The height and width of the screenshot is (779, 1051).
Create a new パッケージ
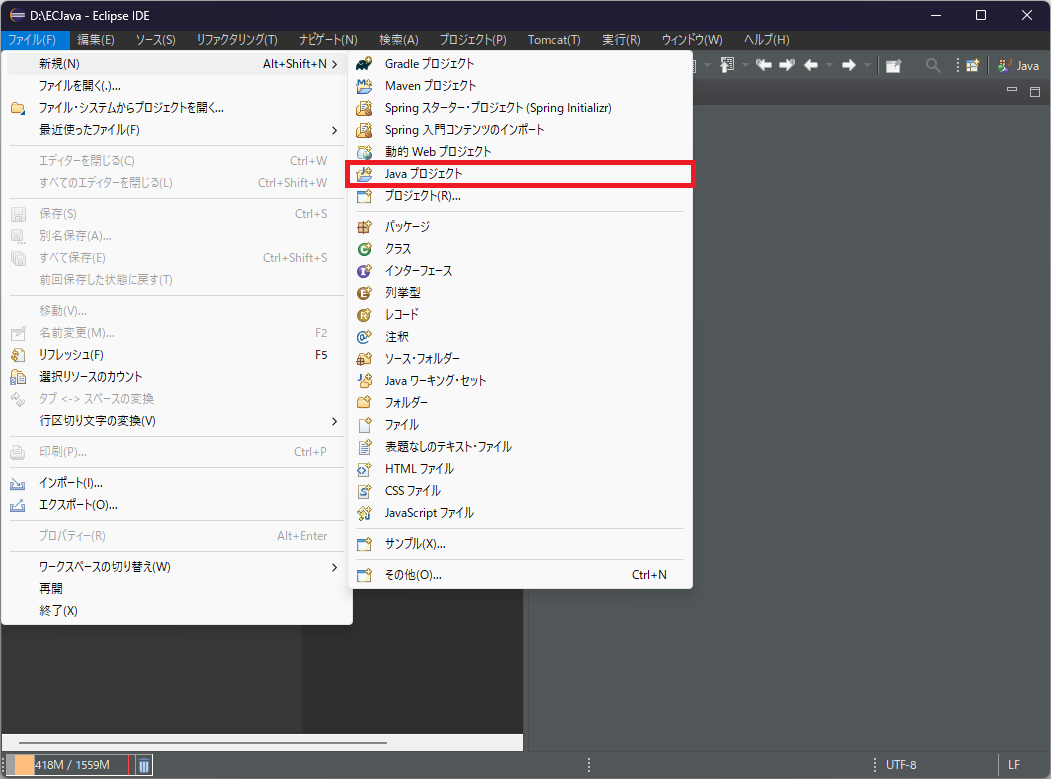coord(520,227)
